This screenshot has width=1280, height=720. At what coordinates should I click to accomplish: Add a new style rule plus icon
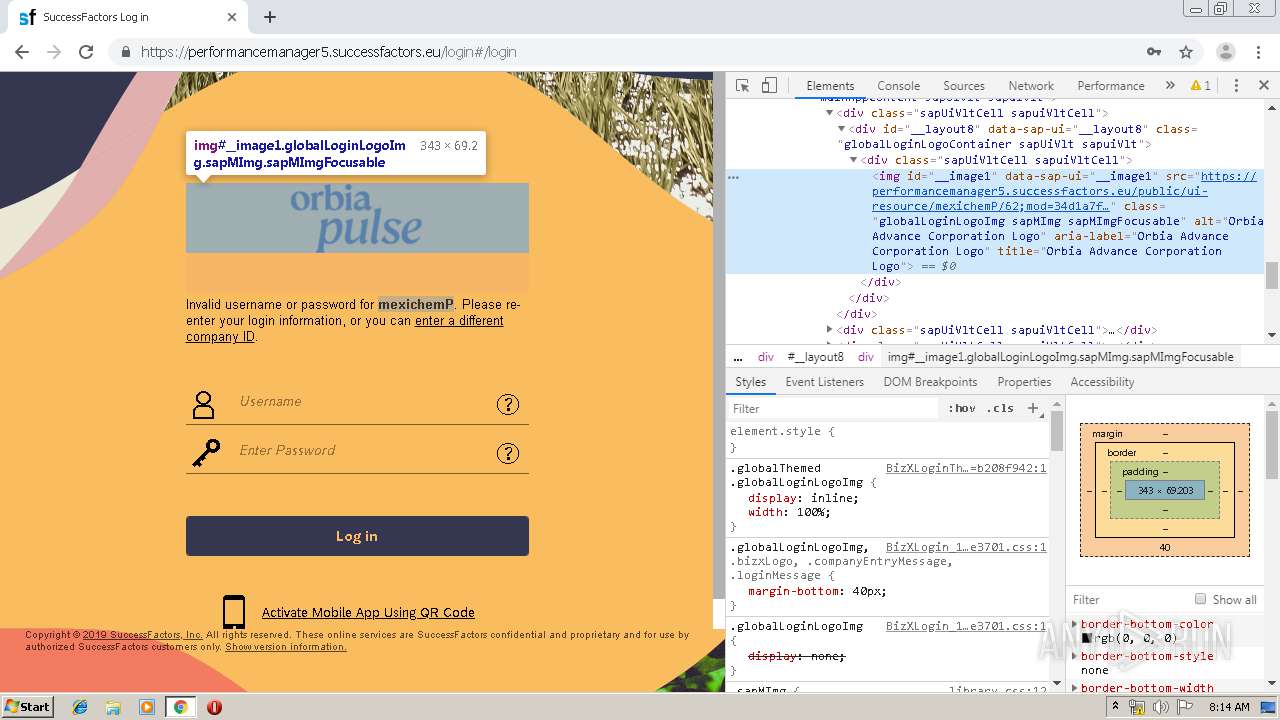(1033, 408)
